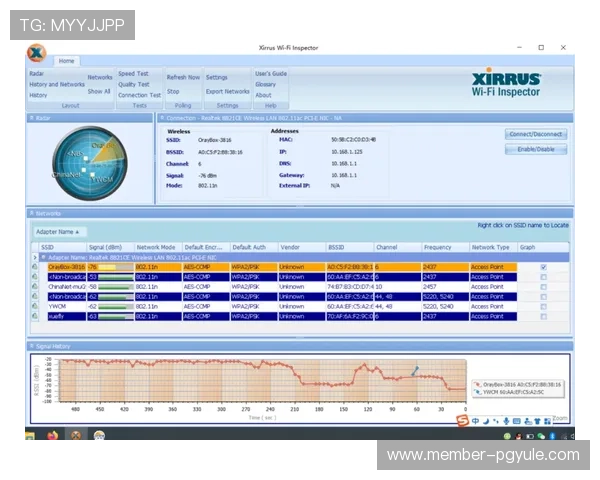Click the network icon beside YWCM row
This screenshot has width=600, height=480.
click(x=35, y=307)
